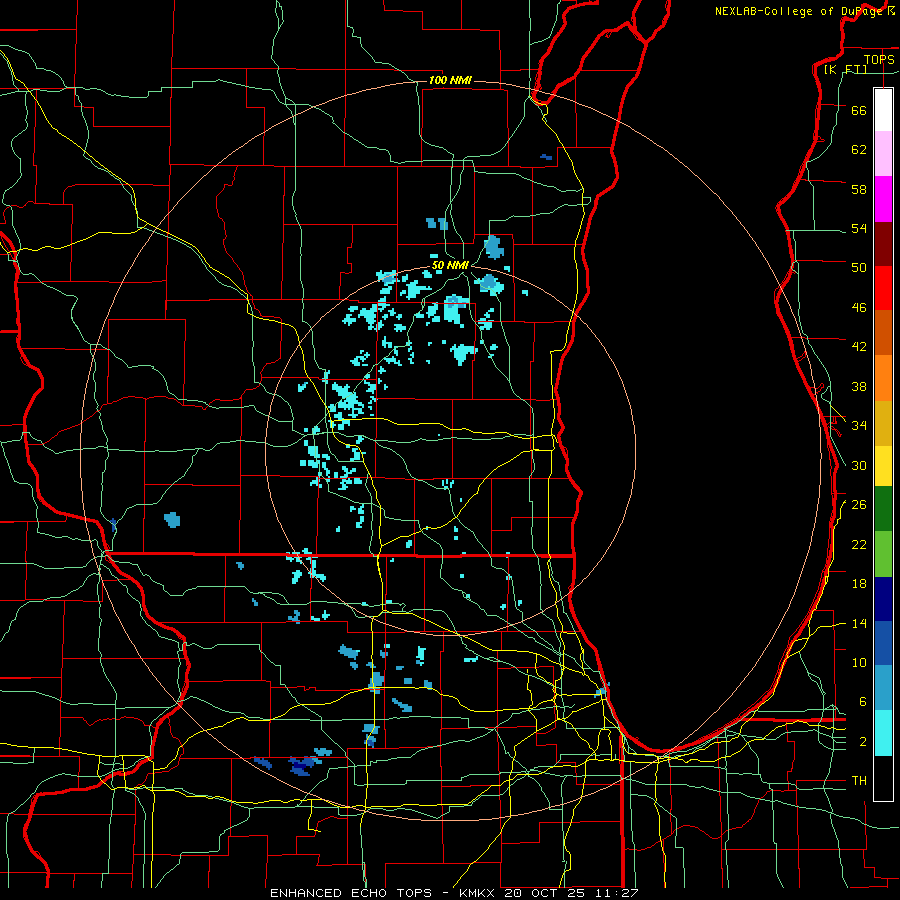Select the light green legend swatch
The image size is (900, 900).
(x=883, y=554)
